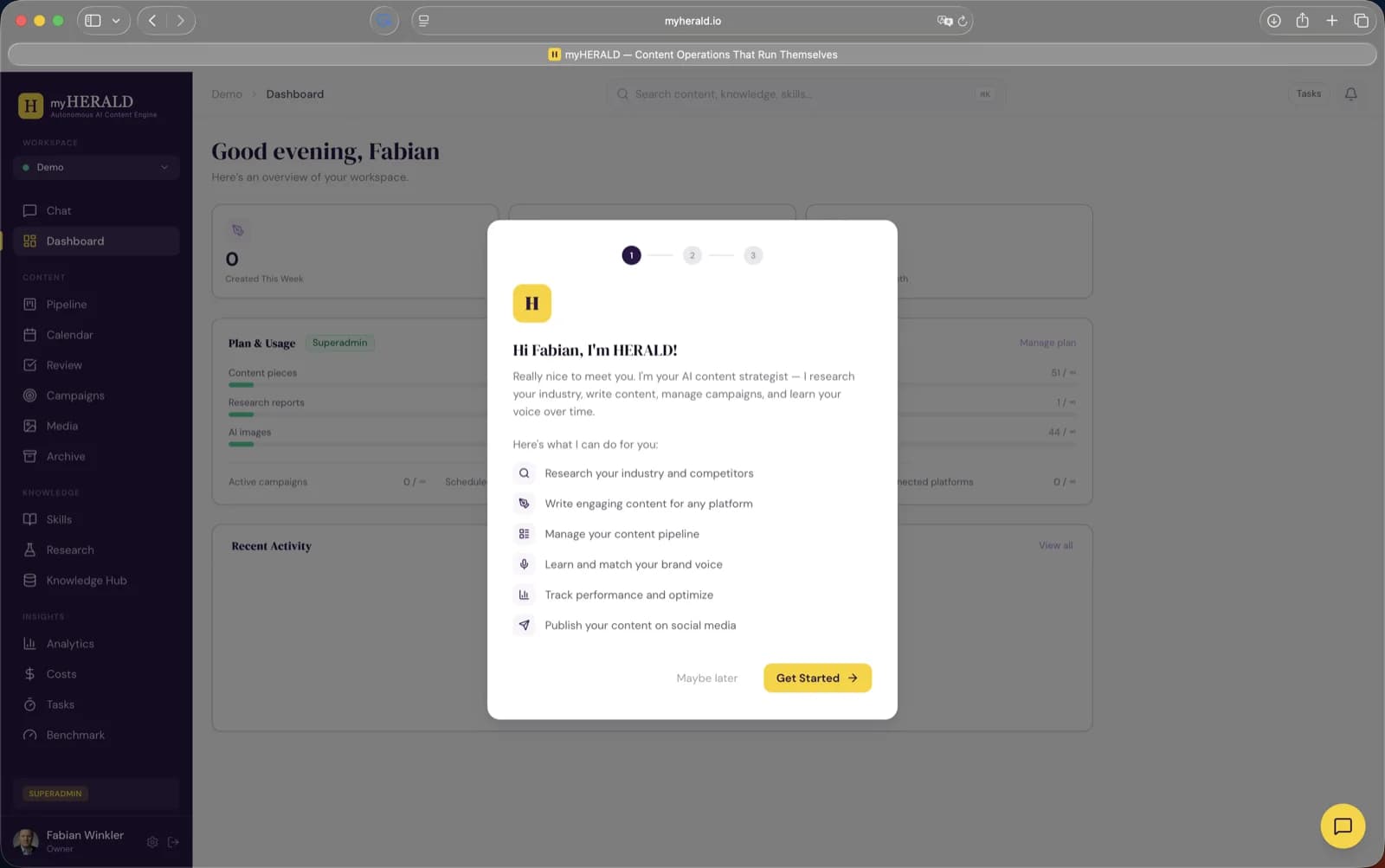Click the paper plane icon beside Publish
1385x868 pixels.
pyautogui.click(x=524, y=625)
